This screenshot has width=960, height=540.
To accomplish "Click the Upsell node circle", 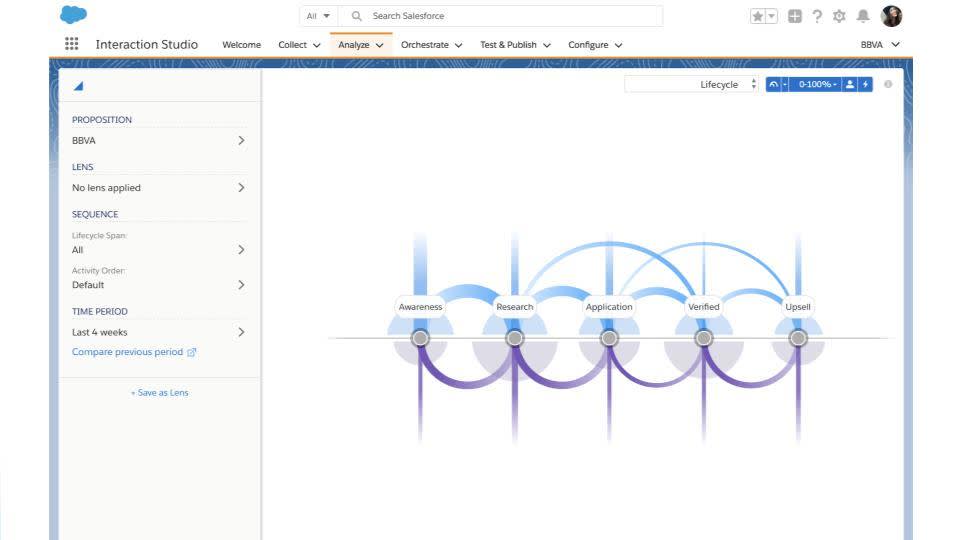I will tap(798, 338).
